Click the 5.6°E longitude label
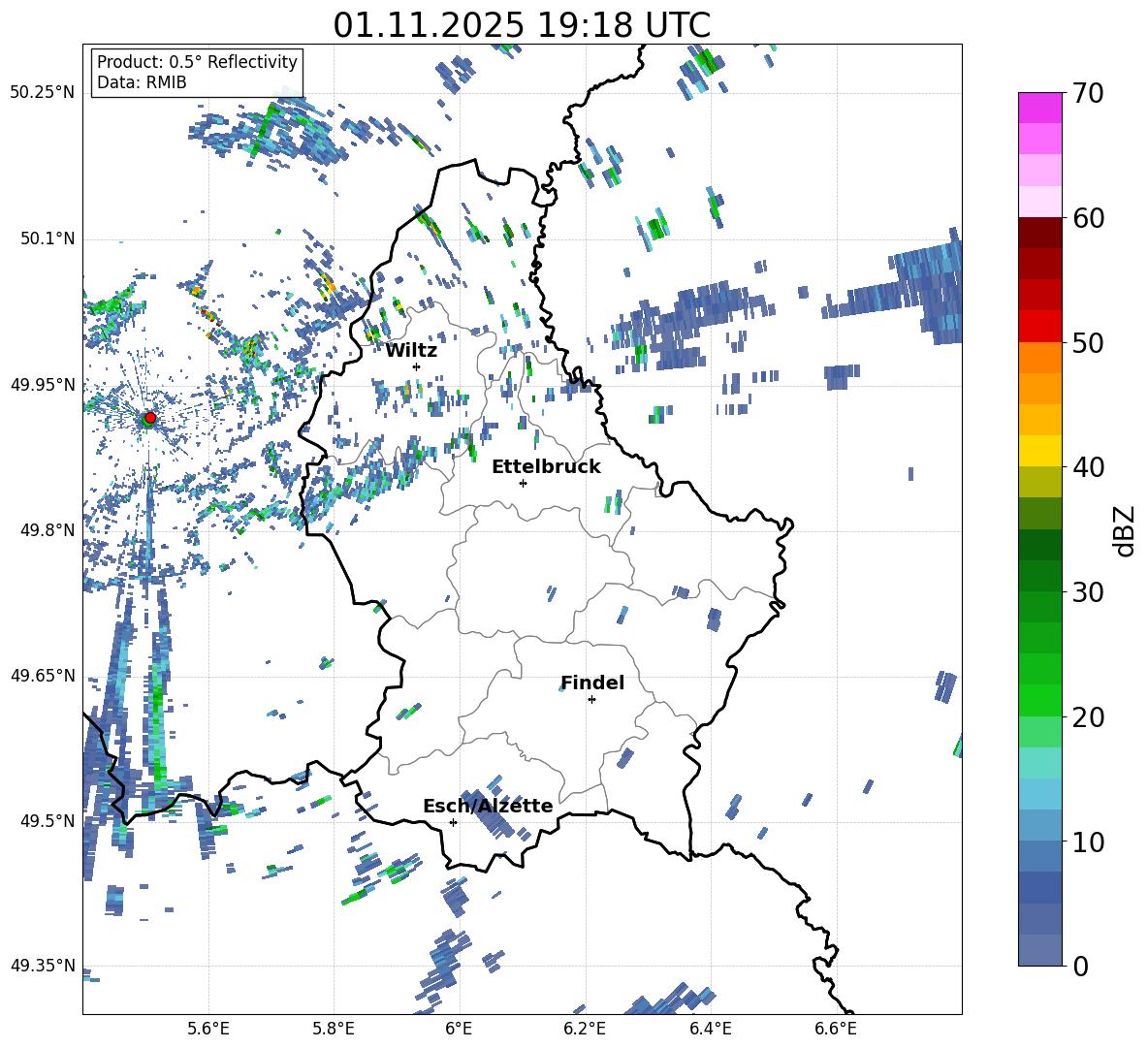 [208, 1029]
